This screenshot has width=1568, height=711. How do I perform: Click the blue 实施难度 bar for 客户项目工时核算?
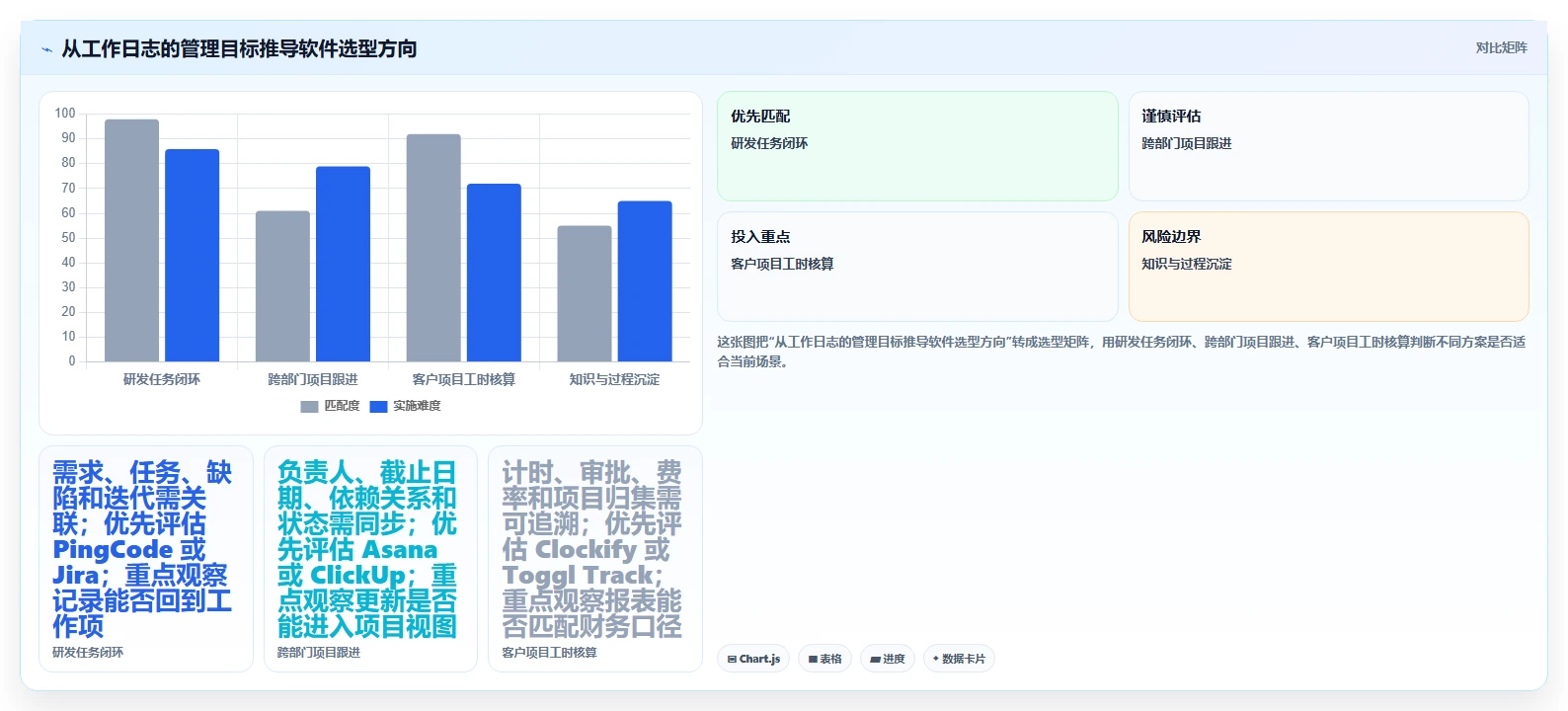(494, 273)
